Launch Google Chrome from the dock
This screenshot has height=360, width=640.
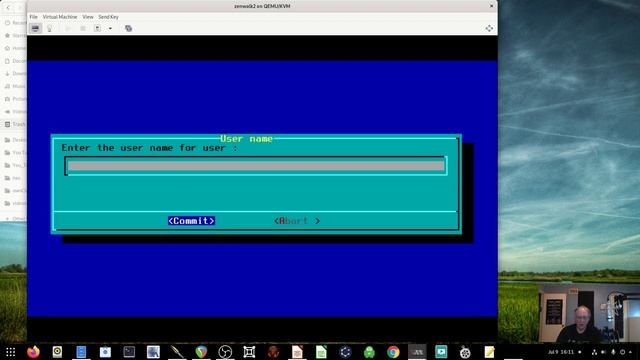[393, 352]
